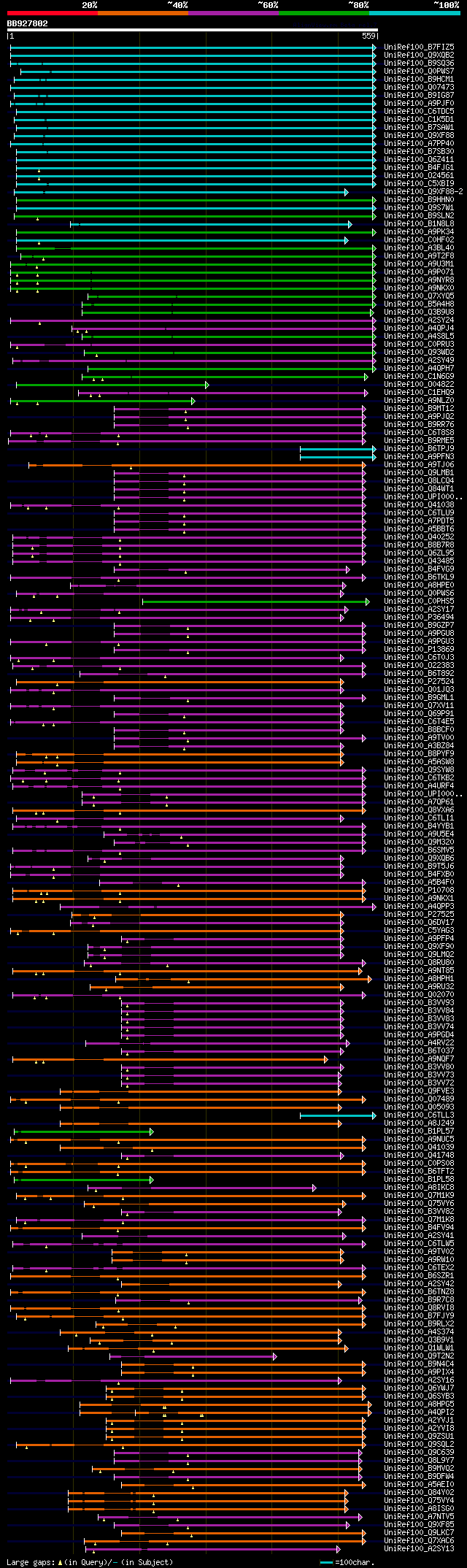Select hit UniRef100_Q9M320
467x1568 pixels.
pyautogui.click(x=419, y=842)
